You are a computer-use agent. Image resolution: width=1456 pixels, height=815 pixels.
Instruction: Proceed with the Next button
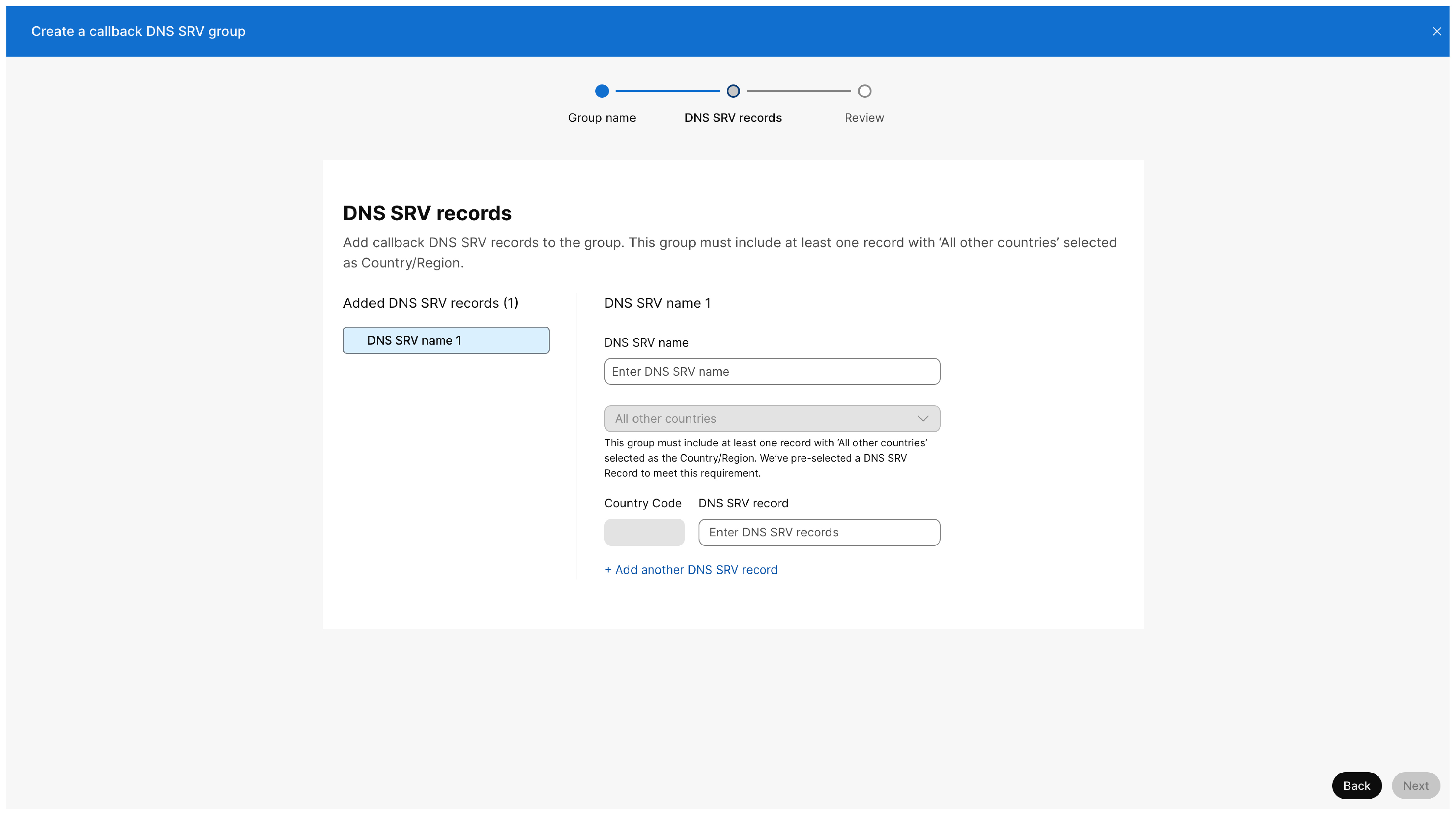(x=1415, y=786)
